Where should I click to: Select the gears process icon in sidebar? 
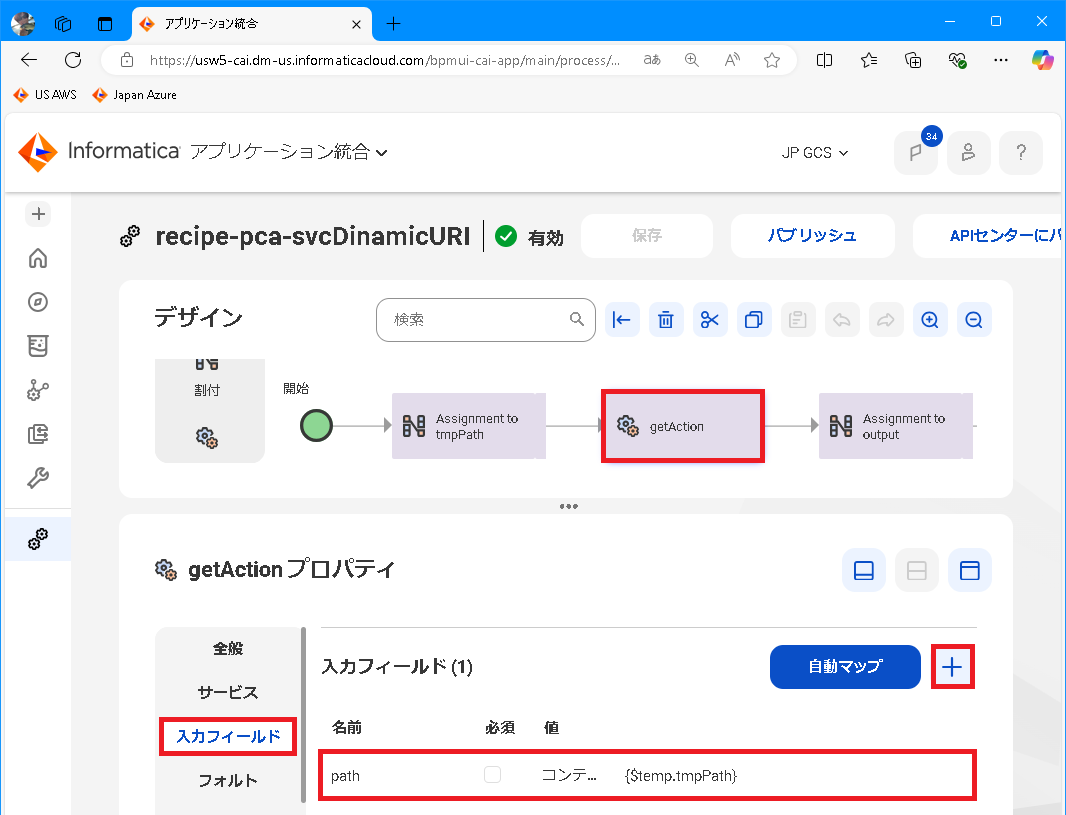(38, 539)
